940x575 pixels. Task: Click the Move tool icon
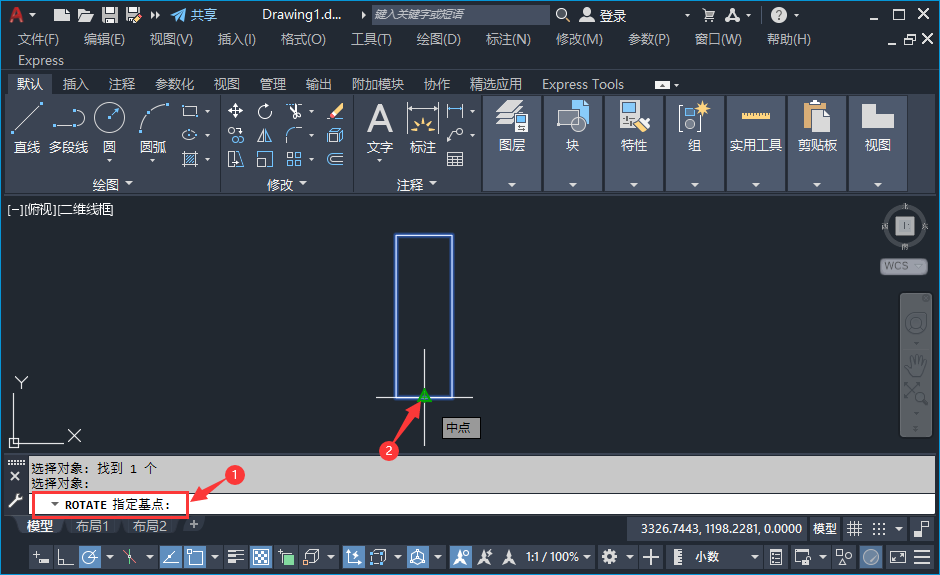pyautogui.click(x=235, y=111)
